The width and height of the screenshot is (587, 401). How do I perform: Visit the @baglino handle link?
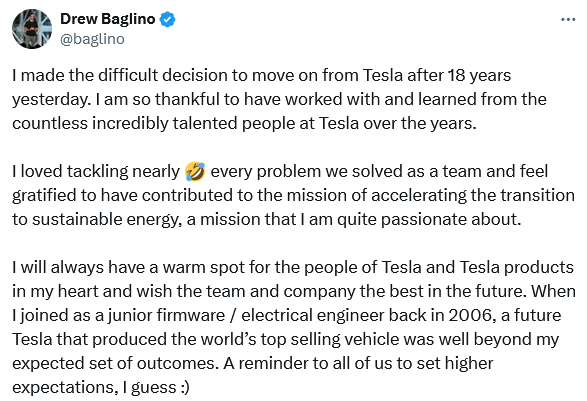click(92, 39)
